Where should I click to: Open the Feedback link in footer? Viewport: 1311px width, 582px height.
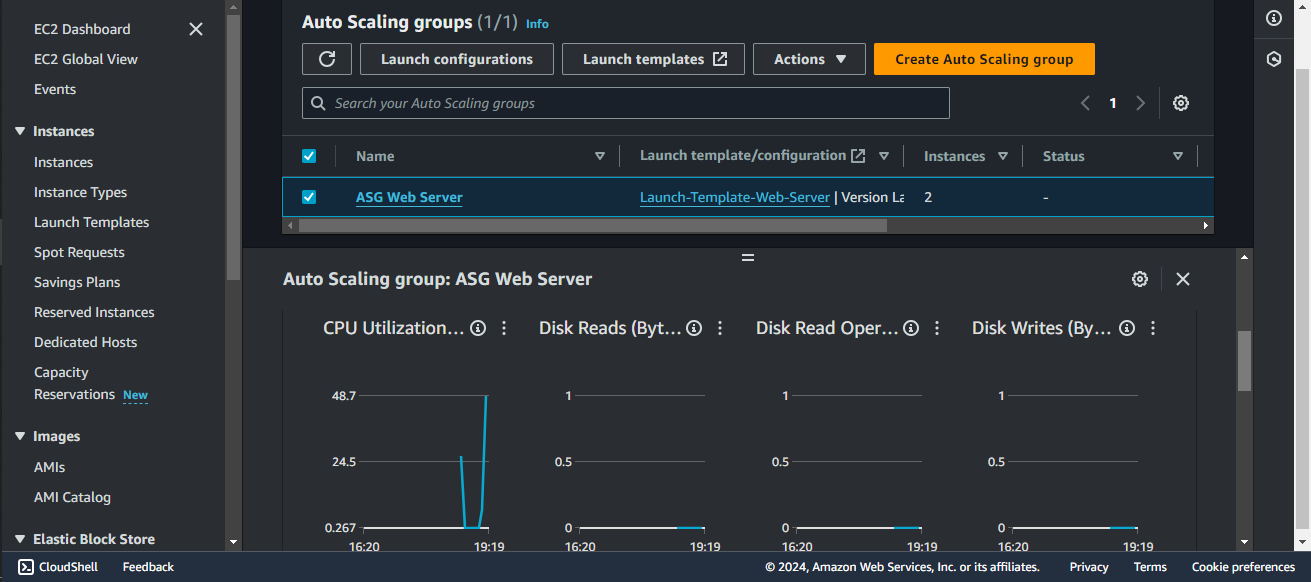[x=148, y=567]
